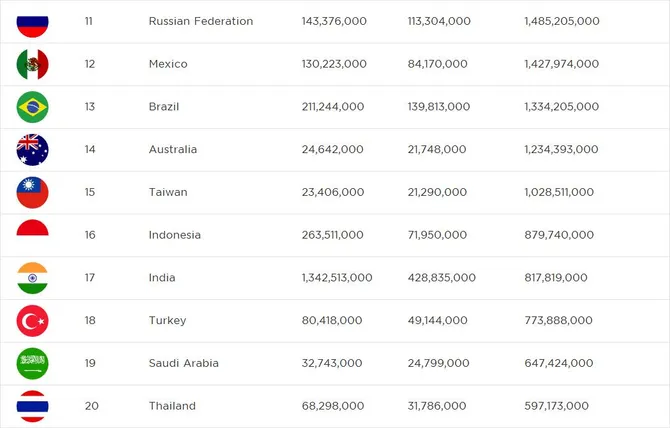Open the Mexico country name
Image resolution: width=670 pixels, height=428 pixels.
(168, 64)
